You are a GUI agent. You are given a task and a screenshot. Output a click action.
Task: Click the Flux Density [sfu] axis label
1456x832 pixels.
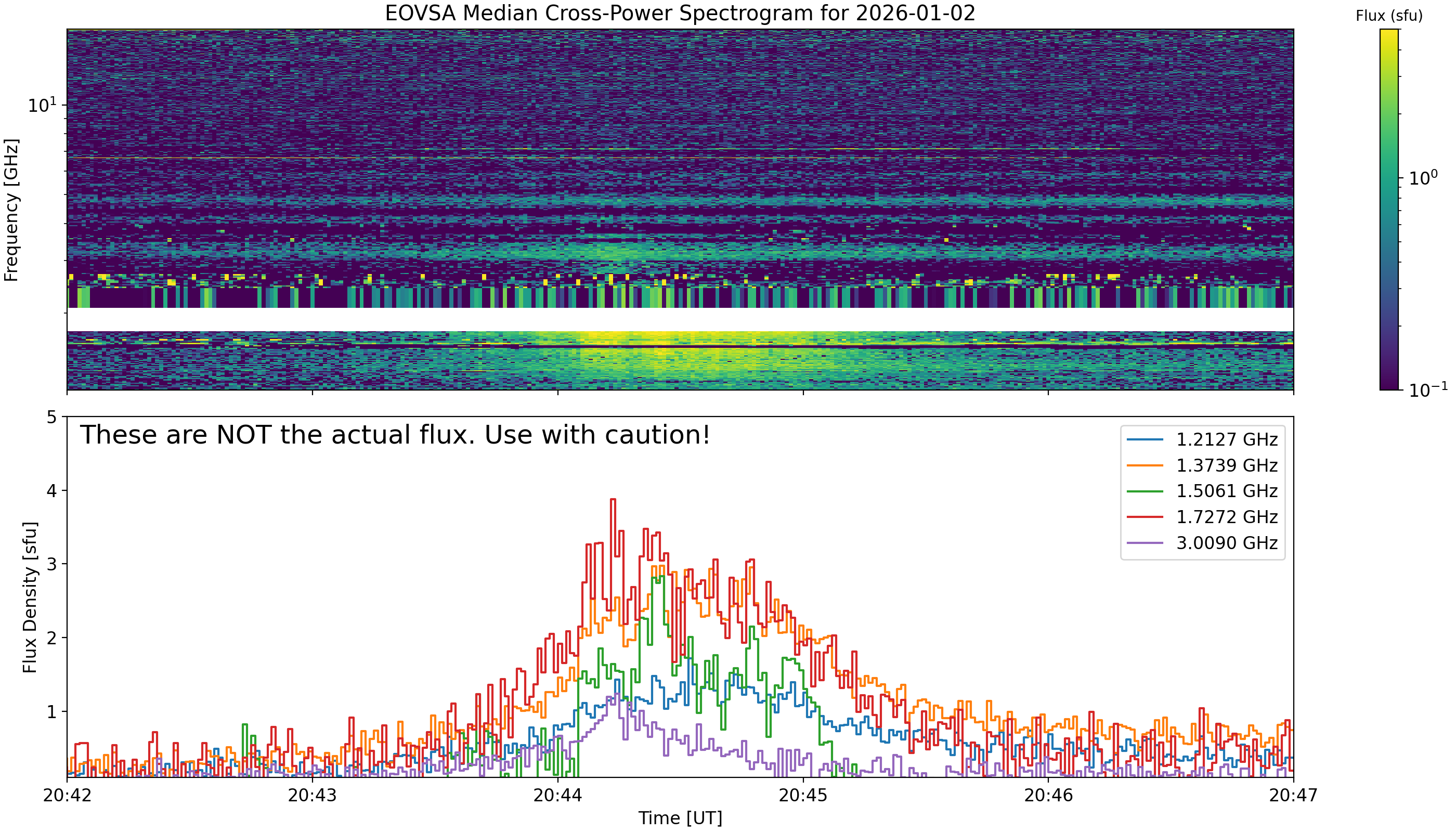tap(30, 597)
